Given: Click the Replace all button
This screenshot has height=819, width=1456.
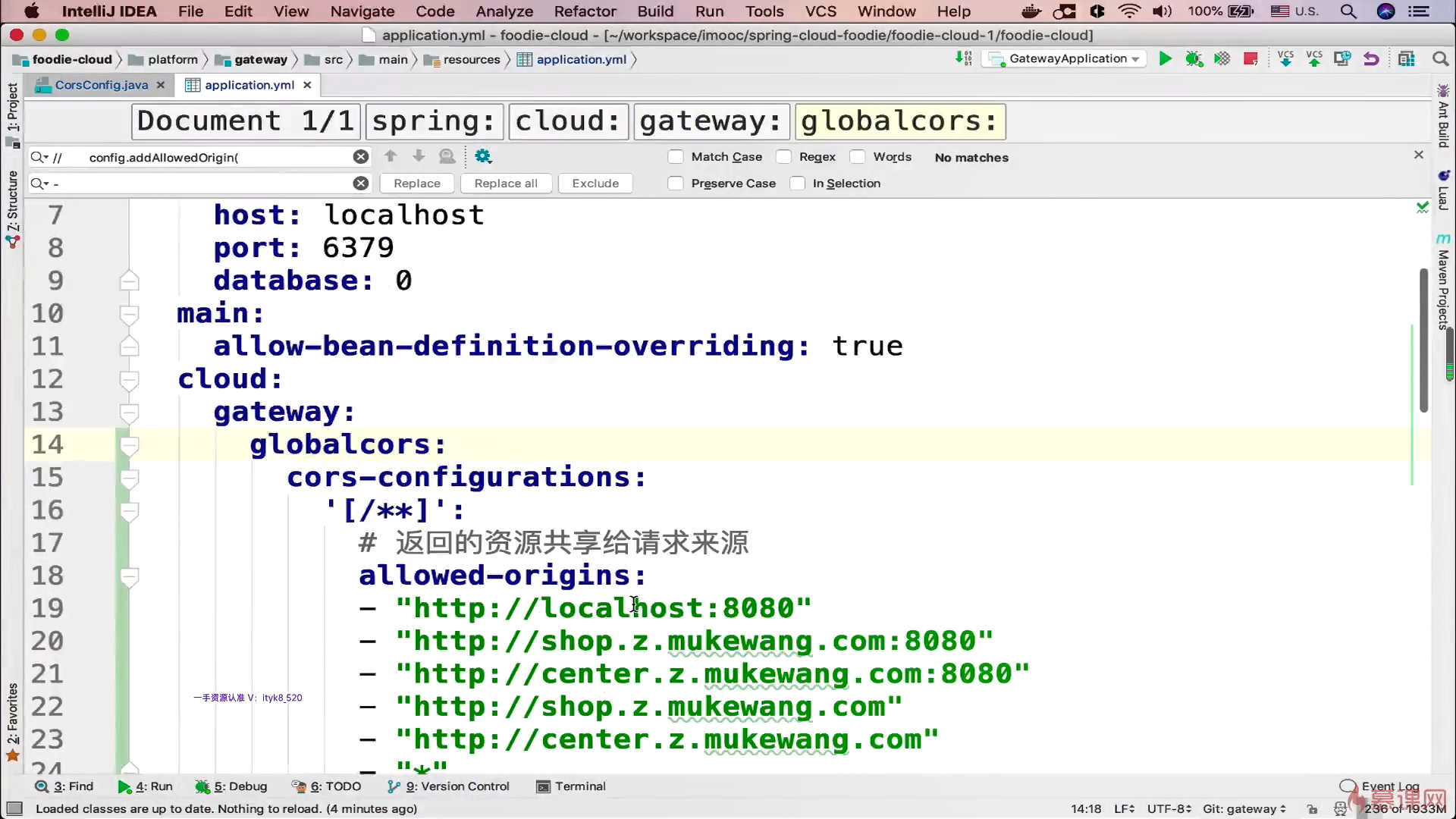Looking at the screenshot, I should pyautogui.click(x=506, y=184).
